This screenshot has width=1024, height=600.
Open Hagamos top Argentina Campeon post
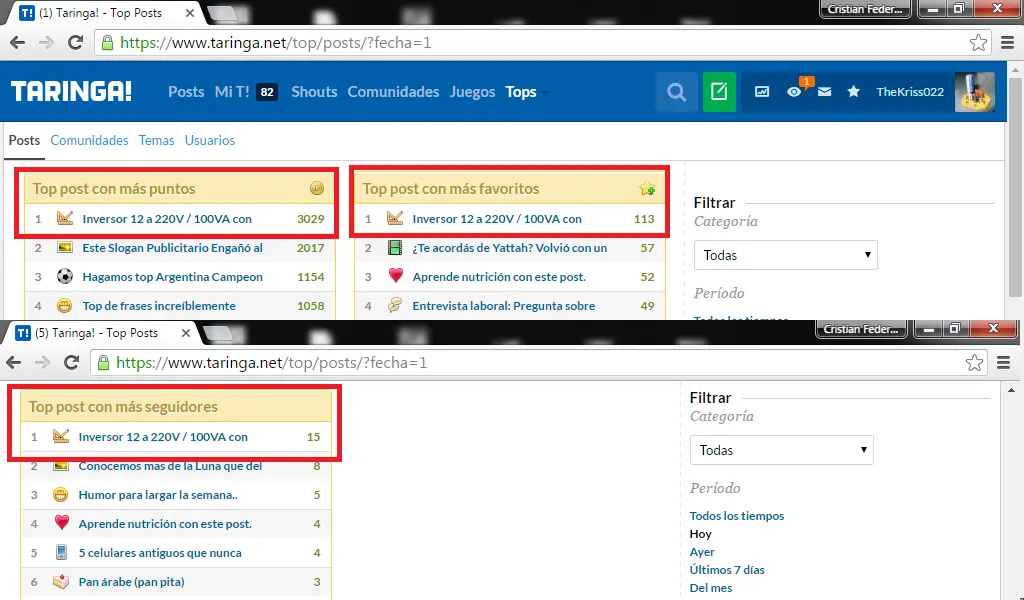pyautogui.click(x=172, y=277)
